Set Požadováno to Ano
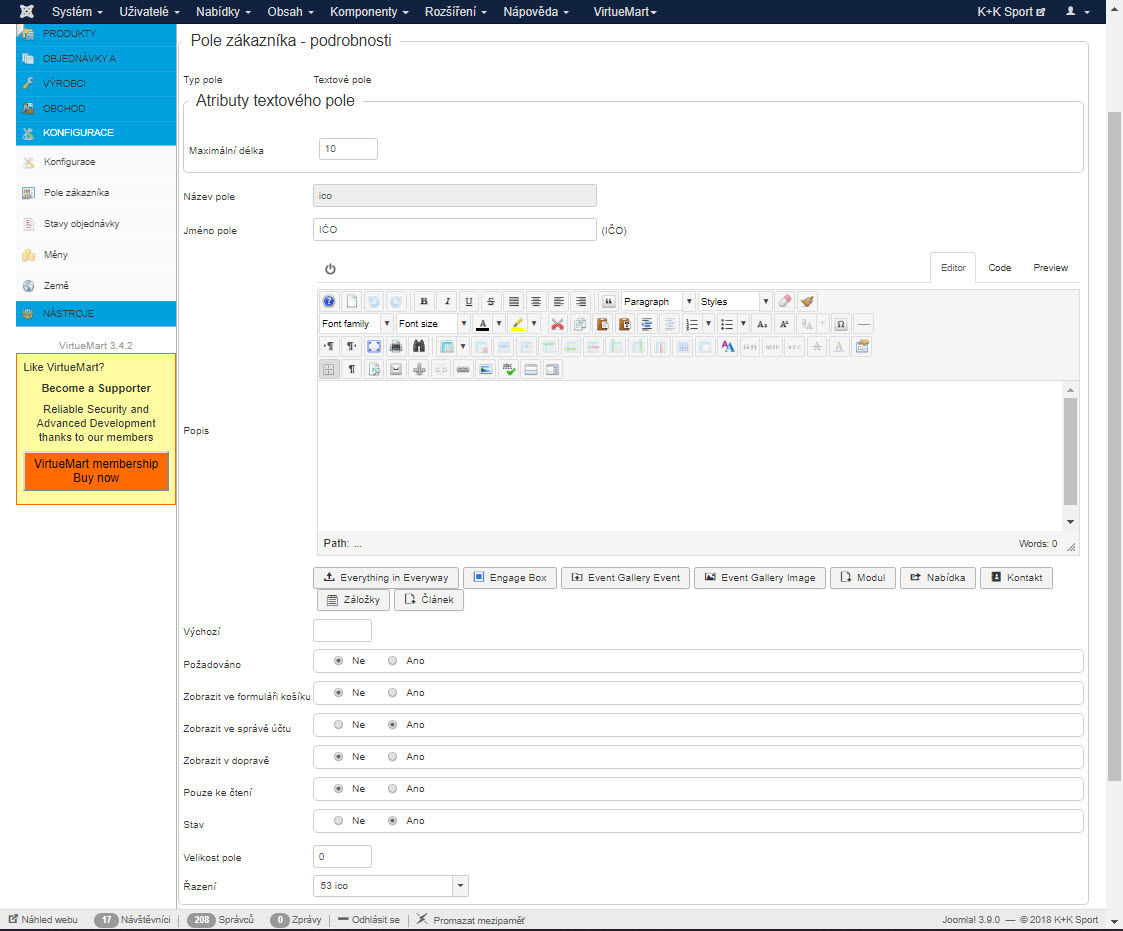This screenshot has height=931, width=1123. [x=393, y=661]
